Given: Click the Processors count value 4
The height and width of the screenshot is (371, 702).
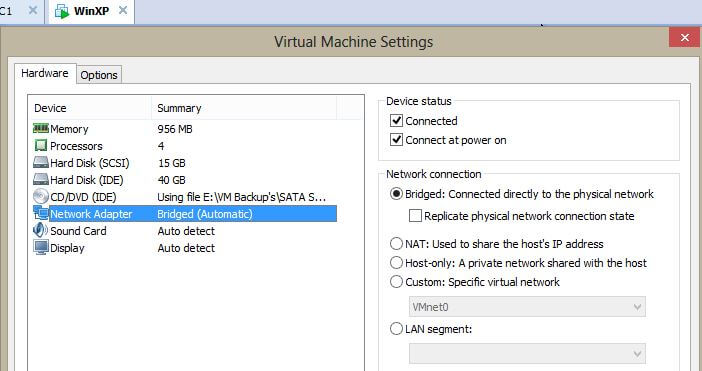Looking at the screenshot, I should (161, 146).
